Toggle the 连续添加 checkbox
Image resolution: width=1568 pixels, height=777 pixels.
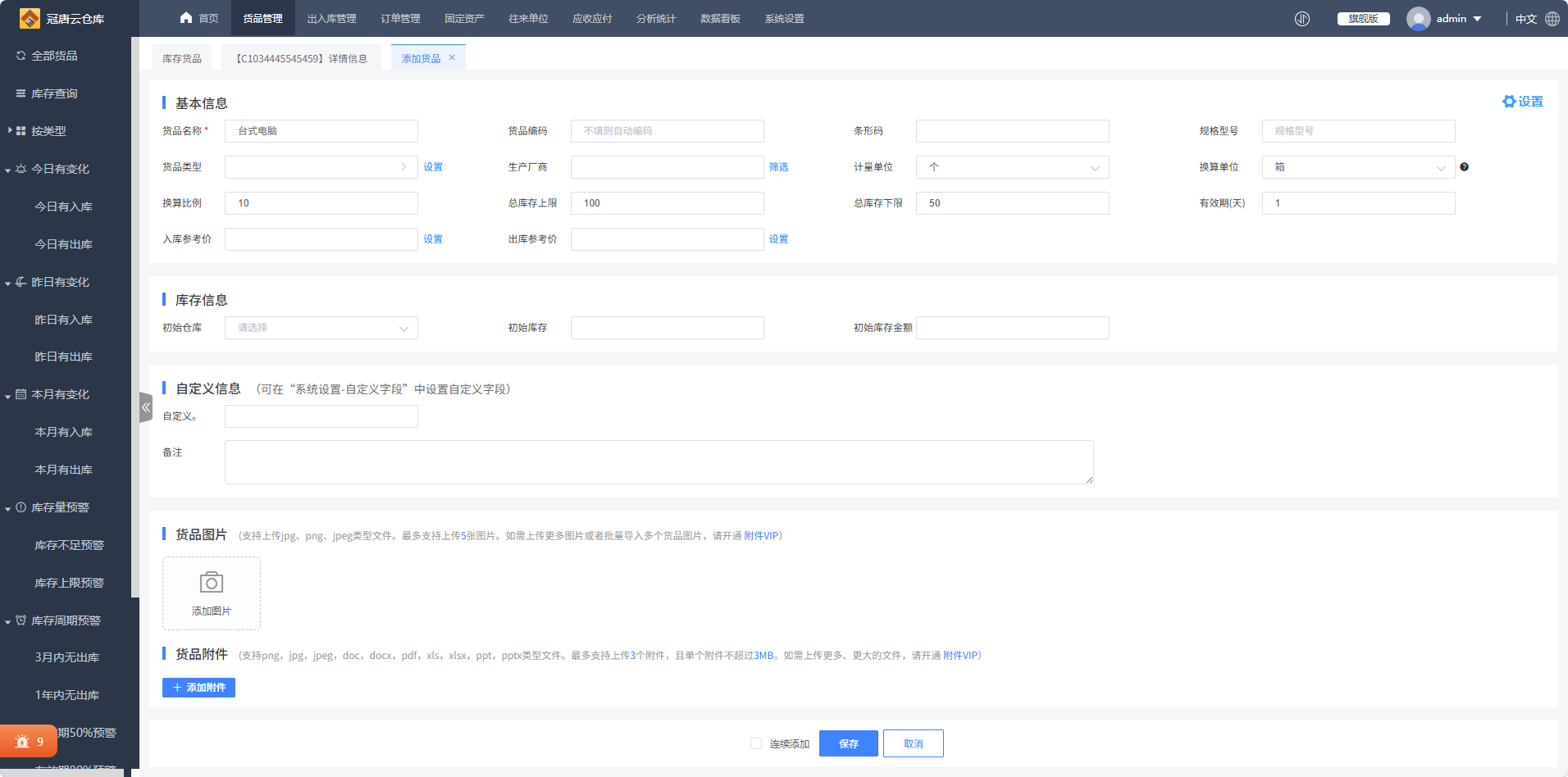tap(756, 743)
